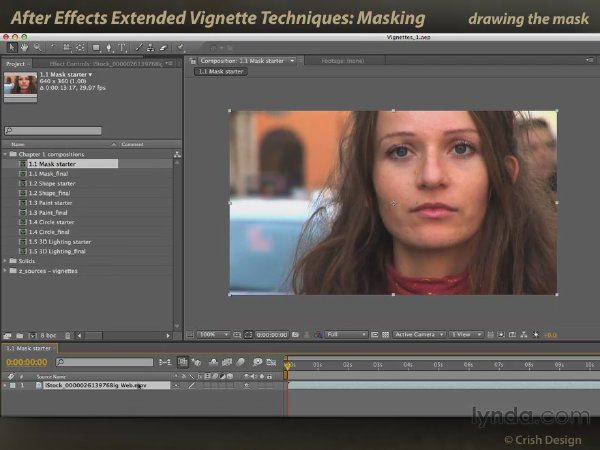Collapse the Chapter 1 compositions folder
600x450 pixels.
5,154
